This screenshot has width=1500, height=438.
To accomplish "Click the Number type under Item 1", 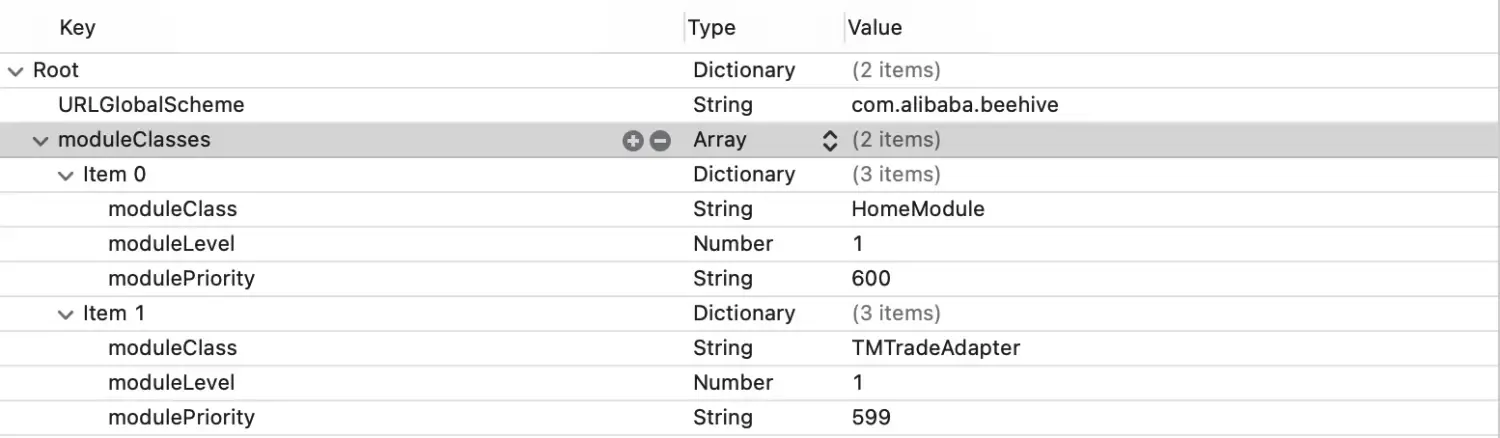I will click(732, 383).
